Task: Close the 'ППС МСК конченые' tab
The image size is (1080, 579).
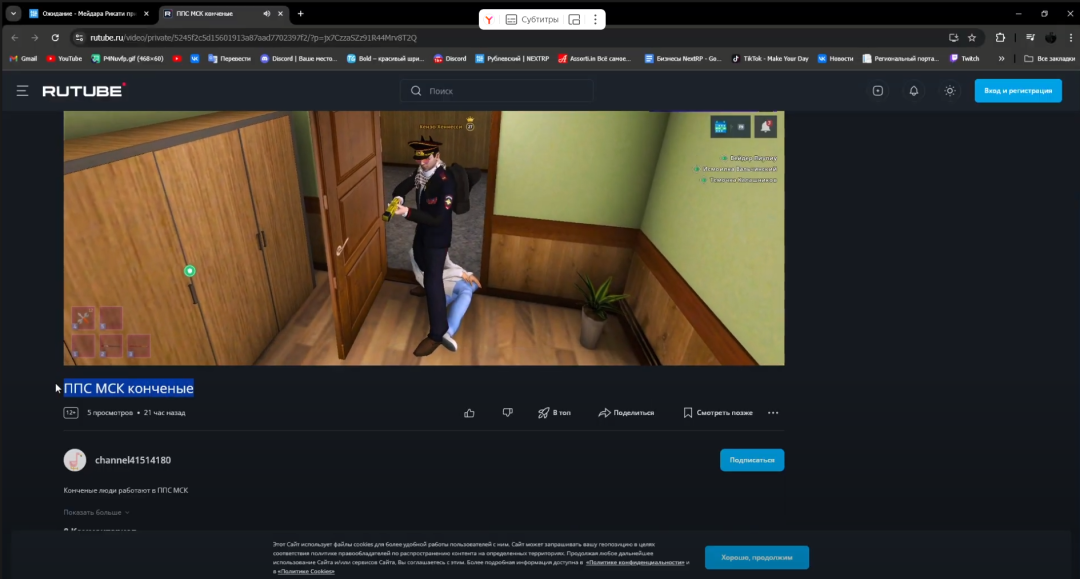Action: (x=280, y=14)
